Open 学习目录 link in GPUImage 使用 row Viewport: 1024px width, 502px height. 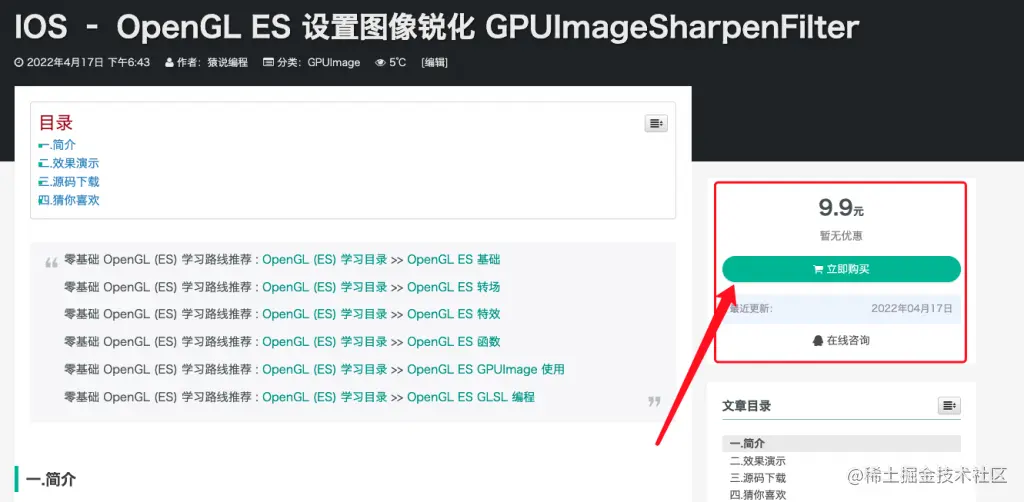[325, 369]
